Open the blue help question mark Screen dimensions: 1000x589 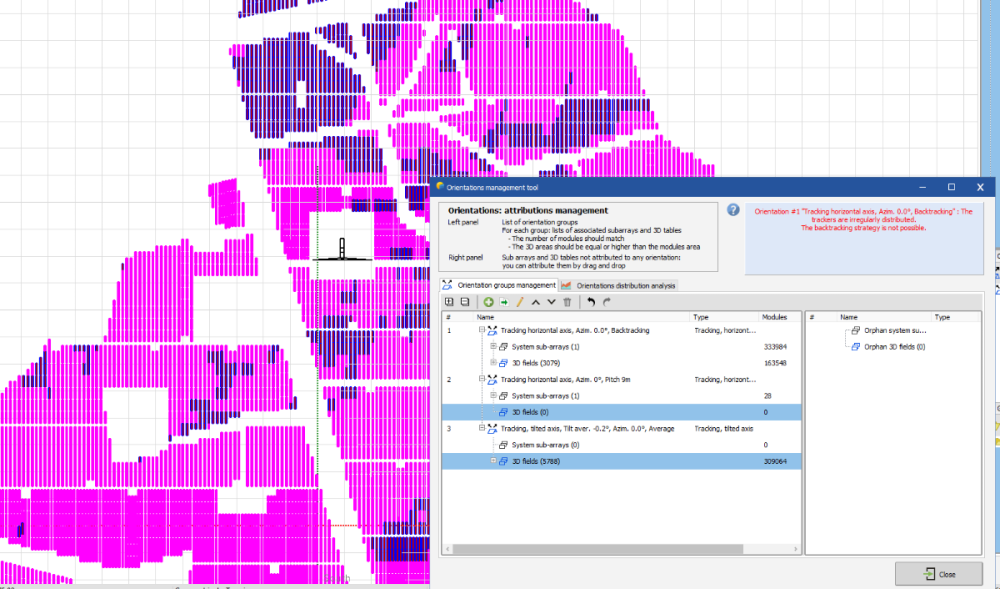pos(733,210)
